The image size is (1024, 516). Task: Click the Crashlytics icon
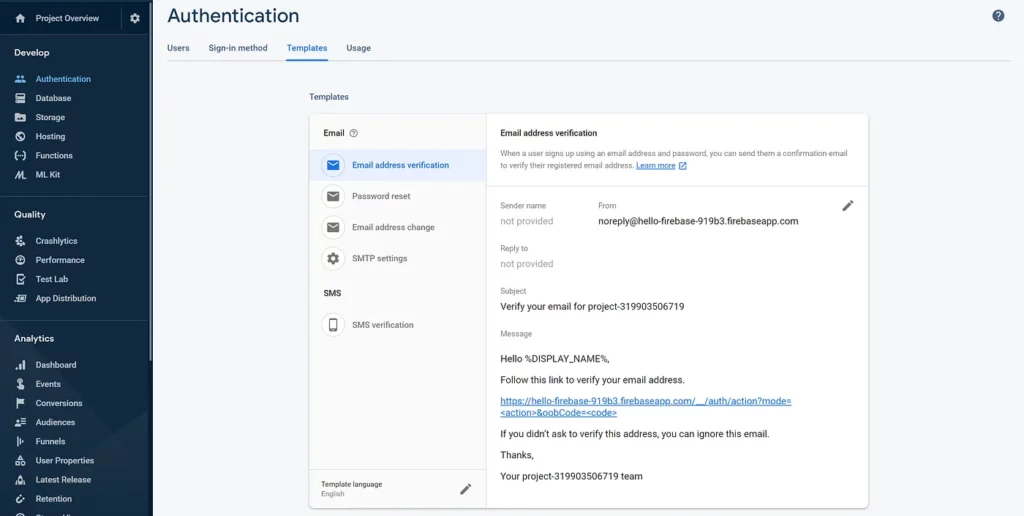(20, 241)
